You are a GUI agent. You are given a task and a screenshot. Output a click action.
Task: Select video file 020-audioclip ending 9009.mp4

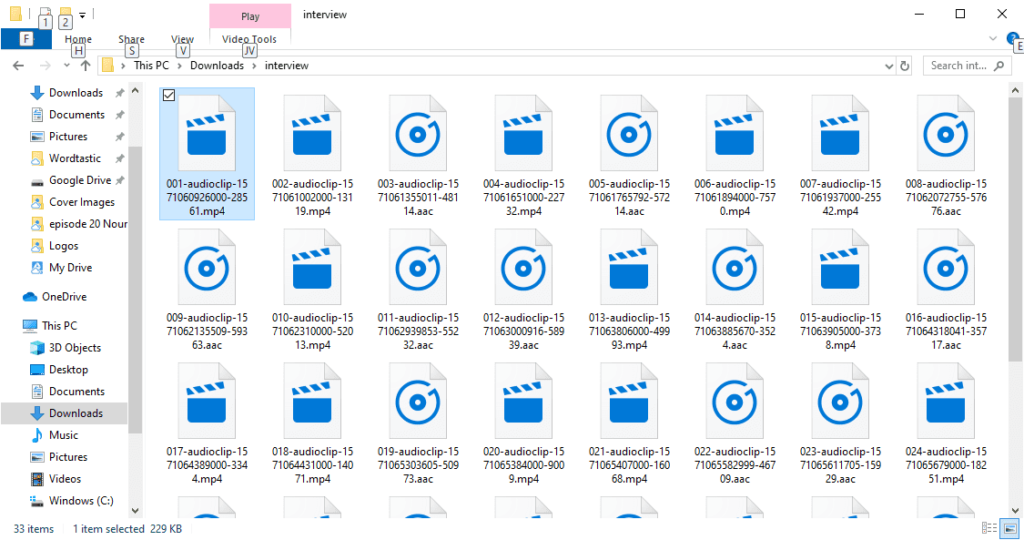(524, 423)
